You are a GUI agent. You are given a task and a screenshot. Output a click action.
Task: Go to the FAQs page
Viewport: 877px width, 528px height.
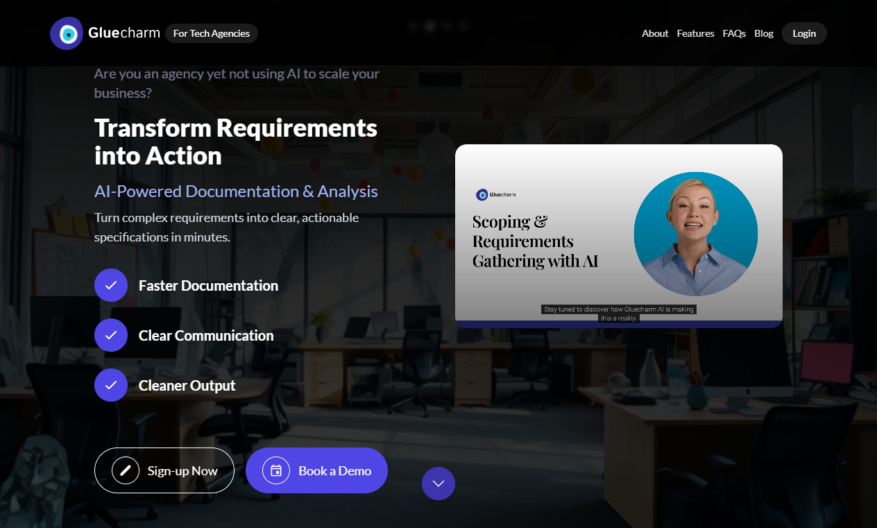point(734,34)
